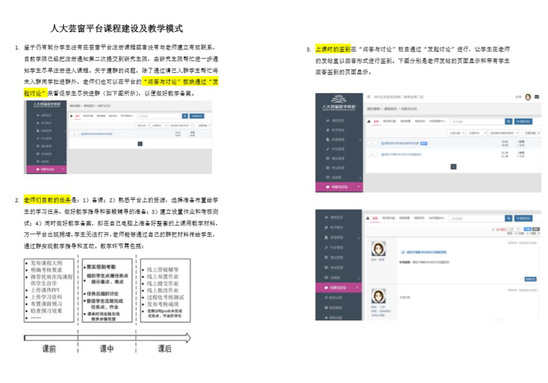Open widest filter dropdown in two-post discussion screenshot
The height and width of the screenshot is (383, 548).
click(x=504, y=133)
